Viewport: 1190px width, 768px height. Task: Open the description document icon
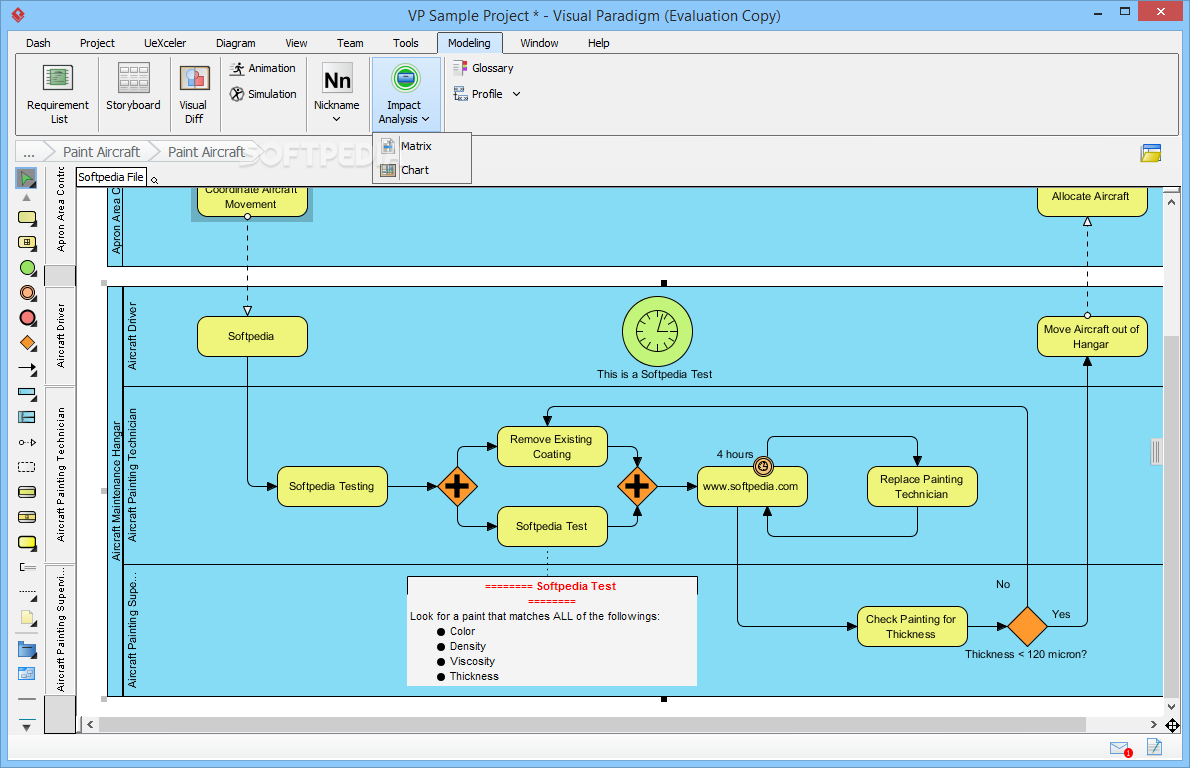tap(1154, 748)
